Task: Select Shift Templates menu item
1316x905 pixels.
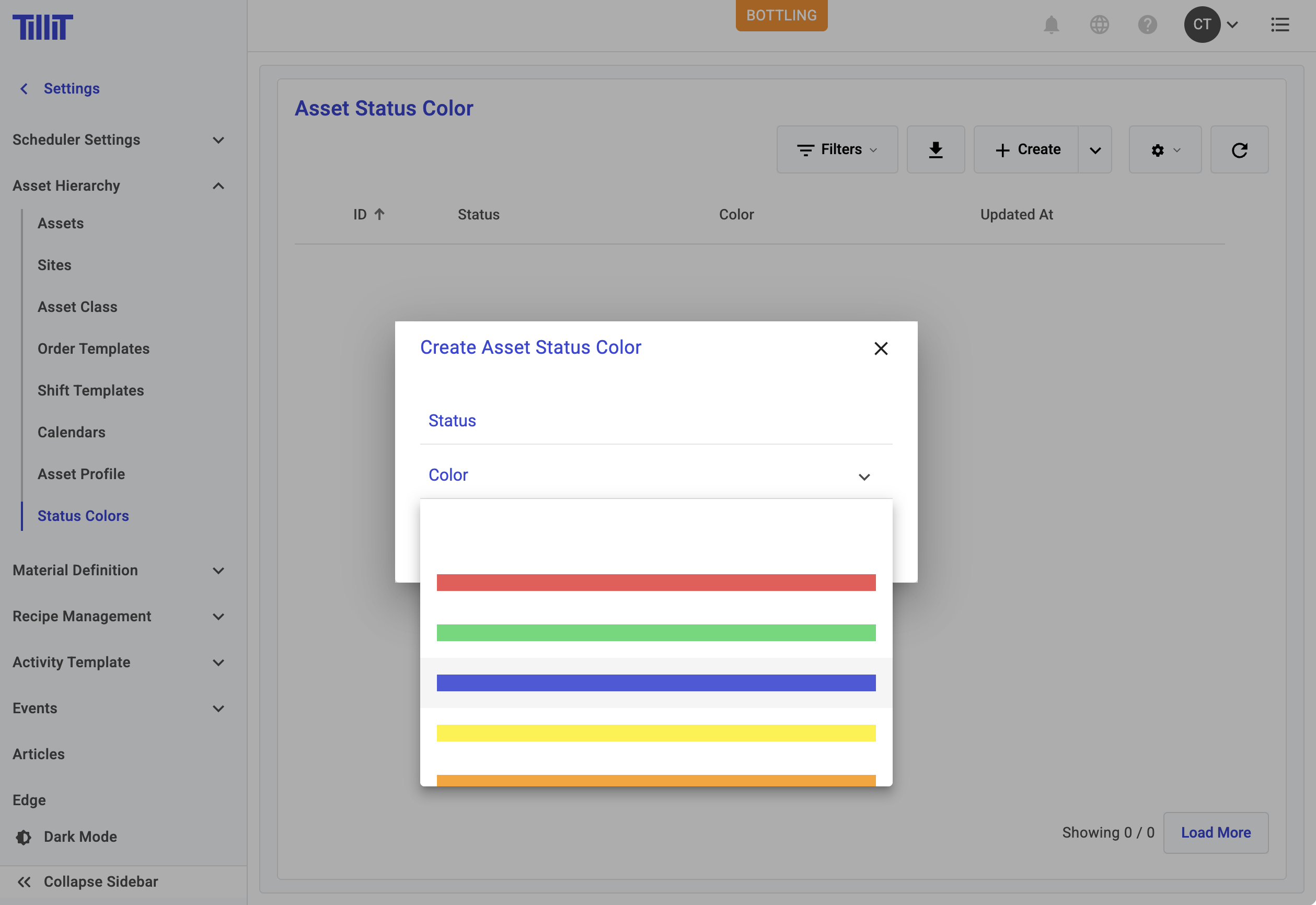Action: pos(91,390)
